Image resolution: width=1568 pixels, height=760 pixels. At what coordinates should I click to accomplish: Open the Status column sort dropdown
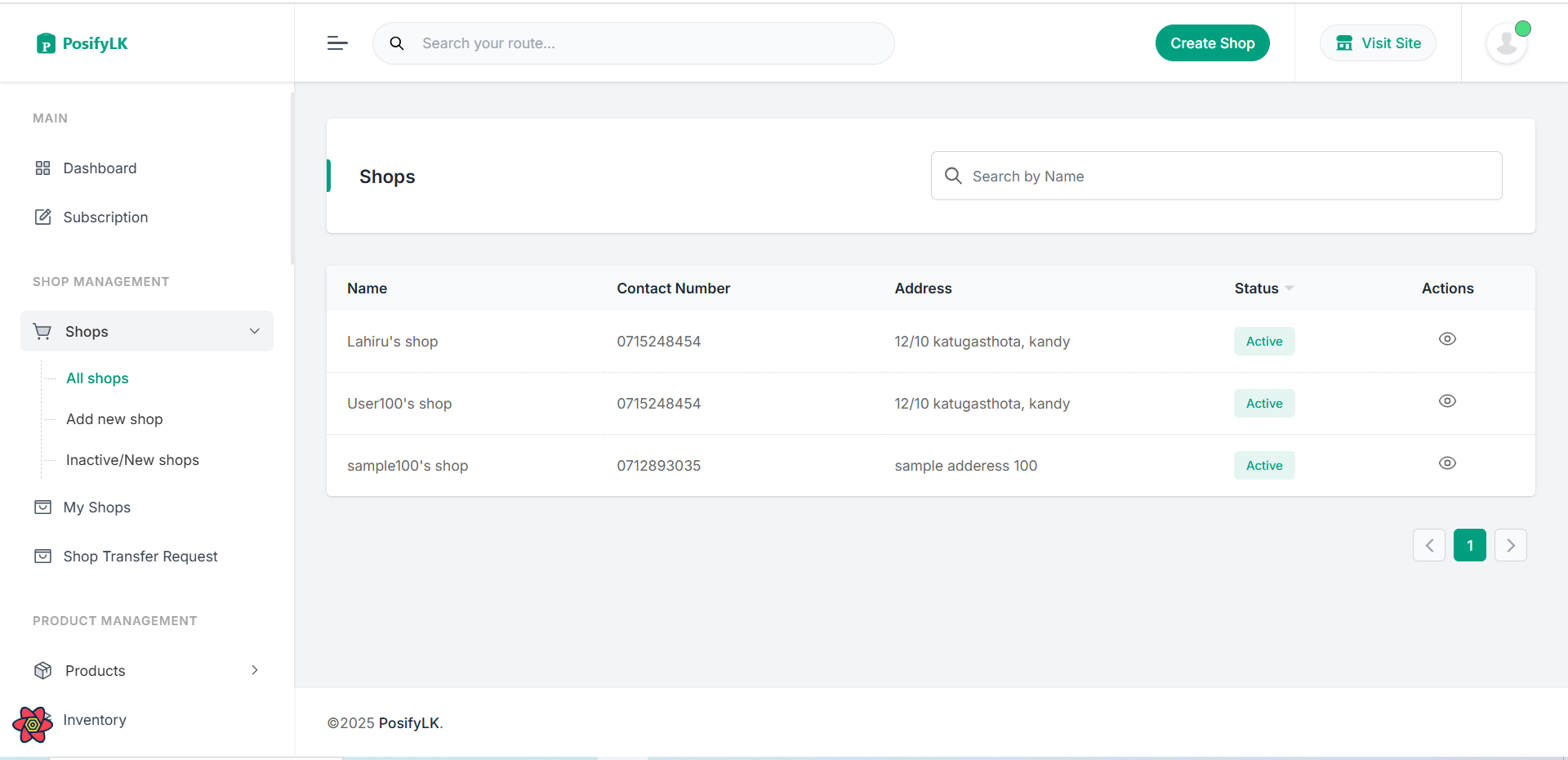pos(1289,288)
